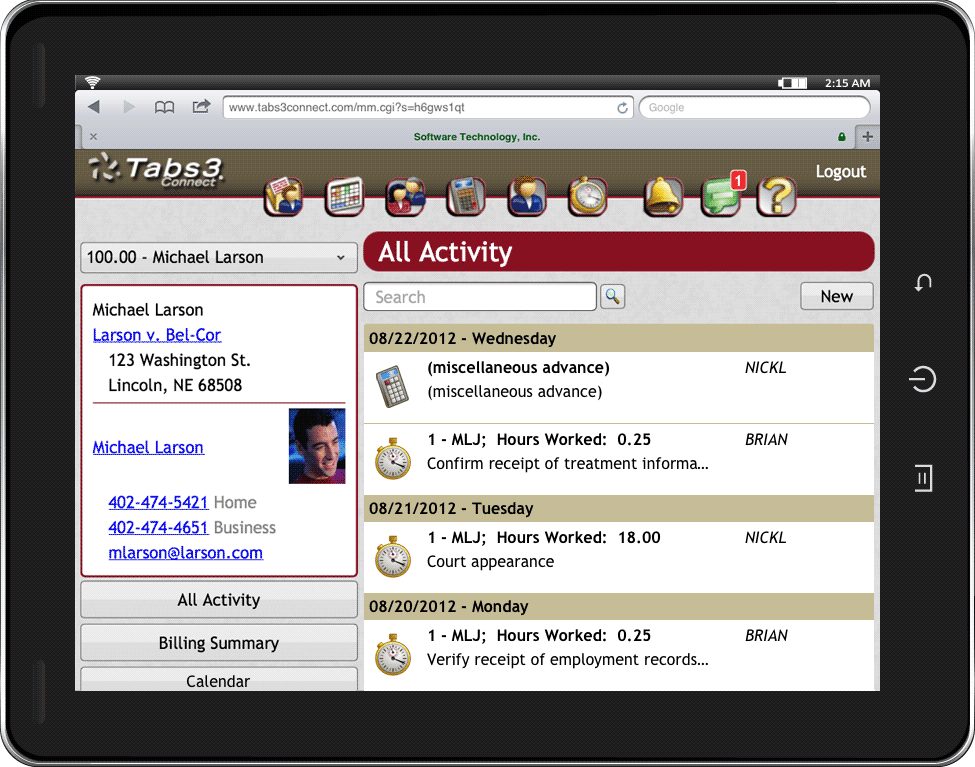Viewport: 975px width, 767px height.
Task: Focus the activity Search field
Action: pos(480,297)
